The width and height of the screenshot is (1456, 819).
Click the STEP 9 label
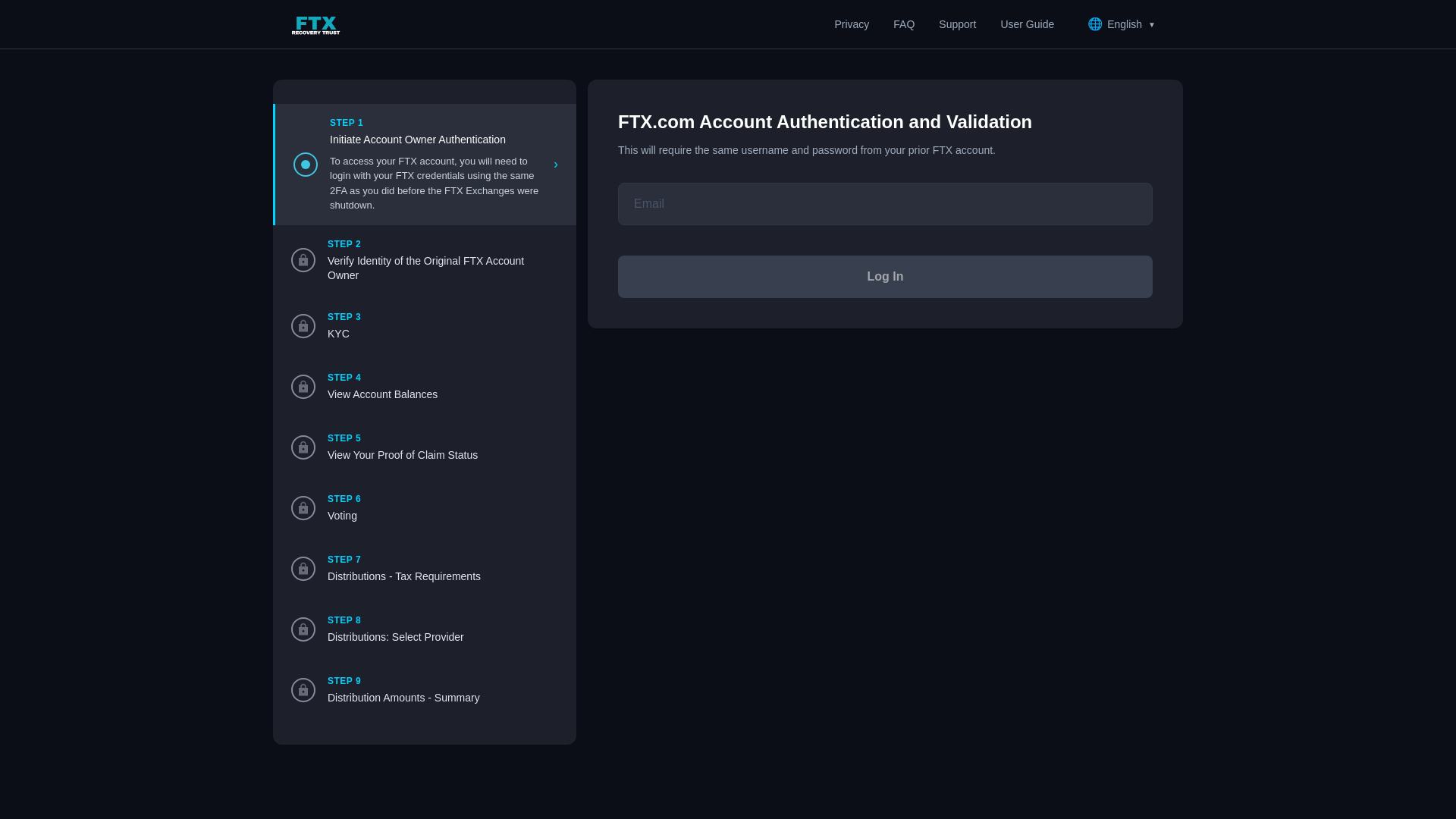pos(344,681)
